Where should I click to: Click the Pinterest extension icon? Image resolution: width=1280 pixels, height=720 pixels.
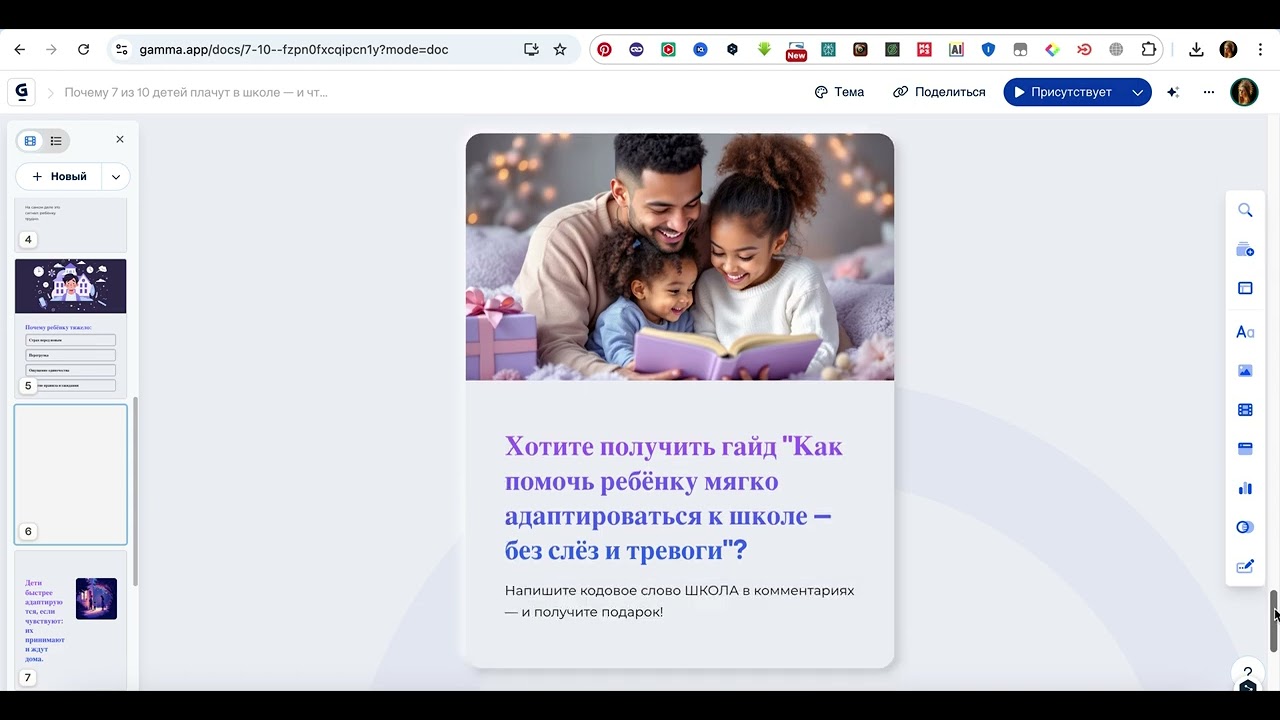tap(604, 49)
